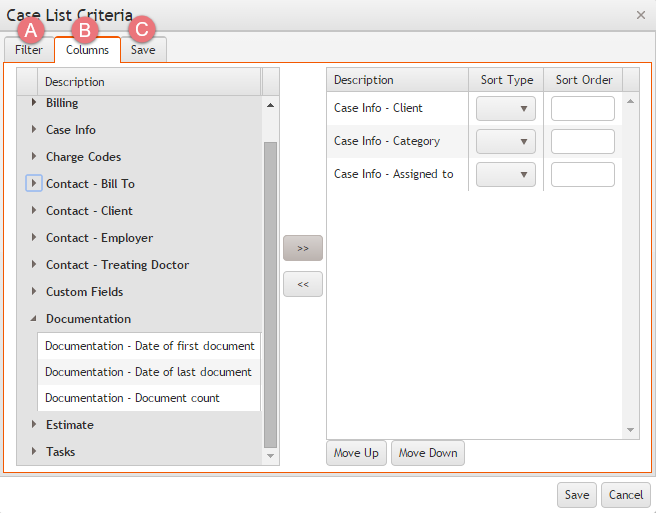Click the left tree list scrollbar down arrow
The image size is (656, 513).
click(270, 456)
